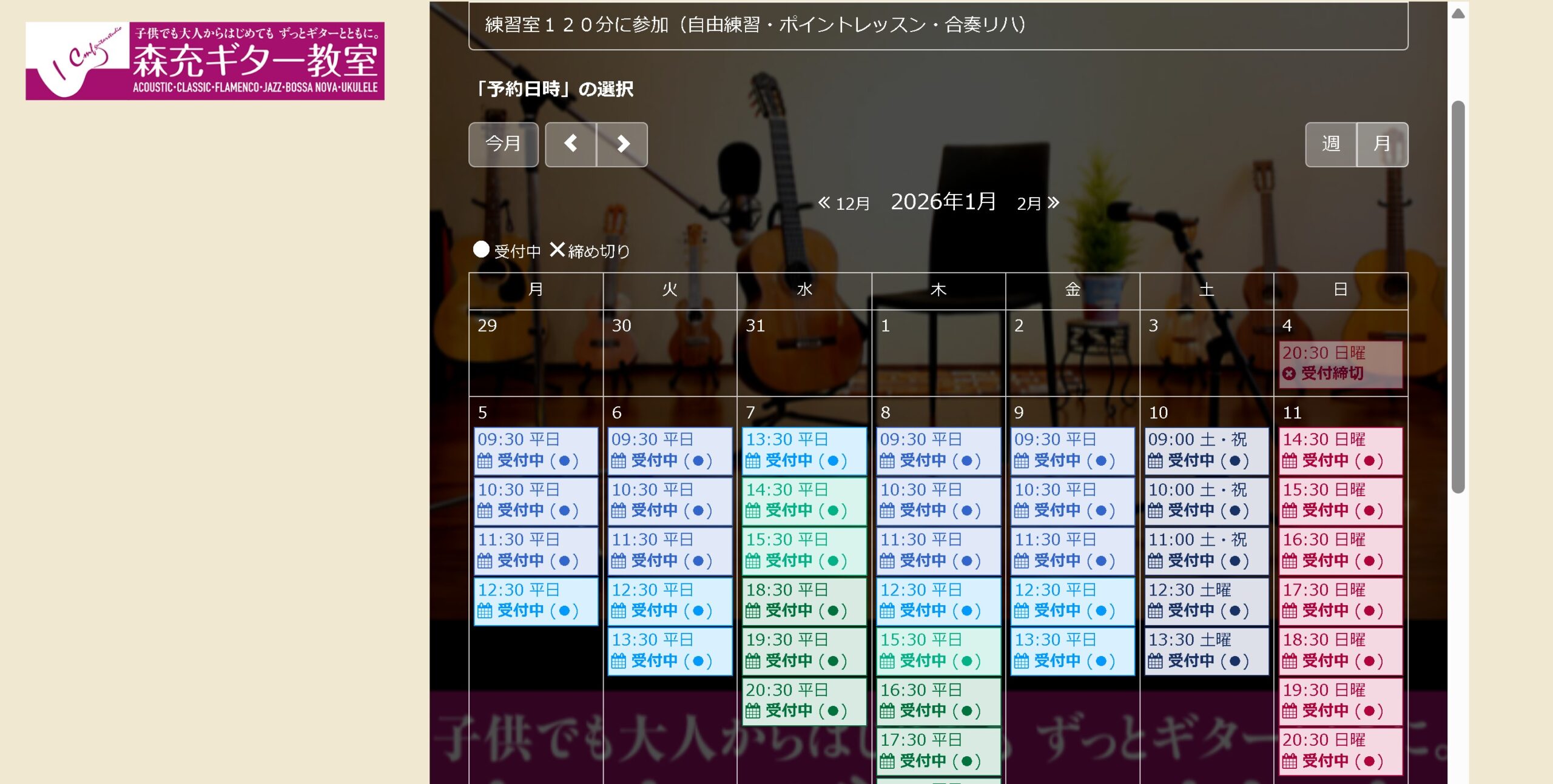Go to February using 2月 » link

point(1038,203)
